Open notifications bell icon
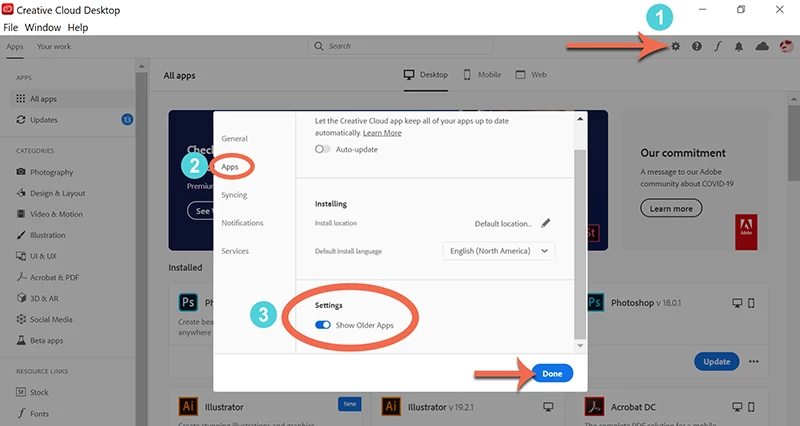This screenshot has height=426, width=800. (x=738, y=47)
